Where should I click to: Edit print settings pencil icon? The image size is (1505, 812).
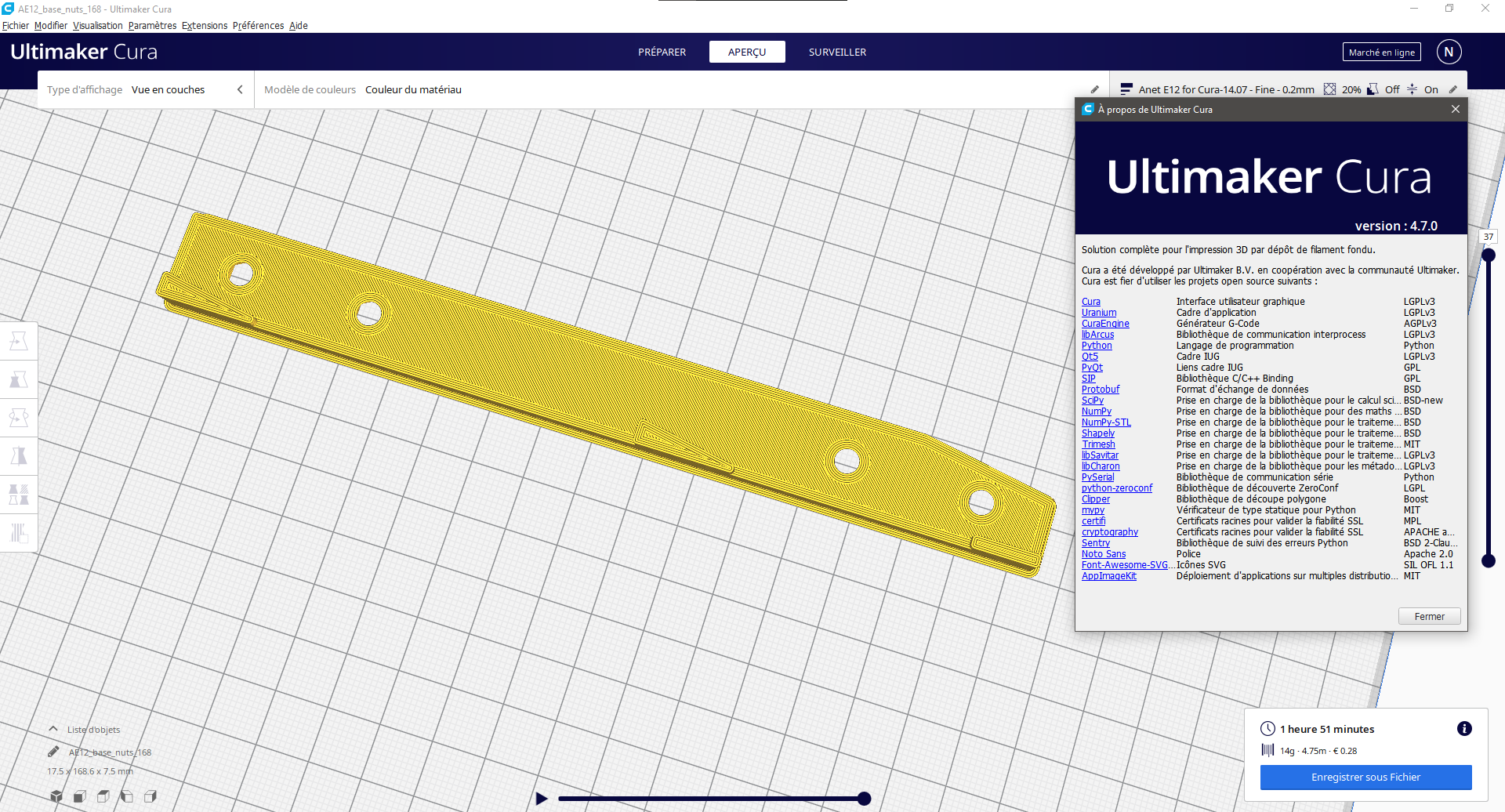pyautogui.click(x=1453, y=89)
